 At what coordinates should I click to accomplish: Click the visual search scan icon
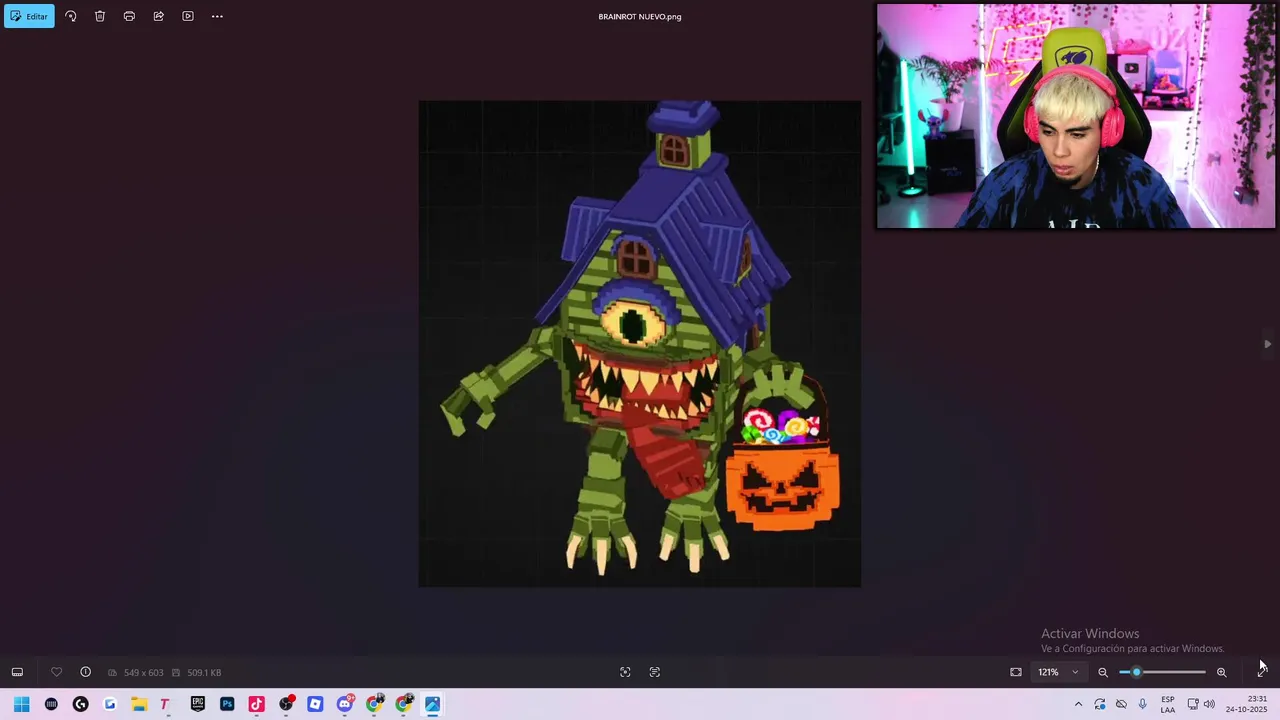tap(625, 672)
